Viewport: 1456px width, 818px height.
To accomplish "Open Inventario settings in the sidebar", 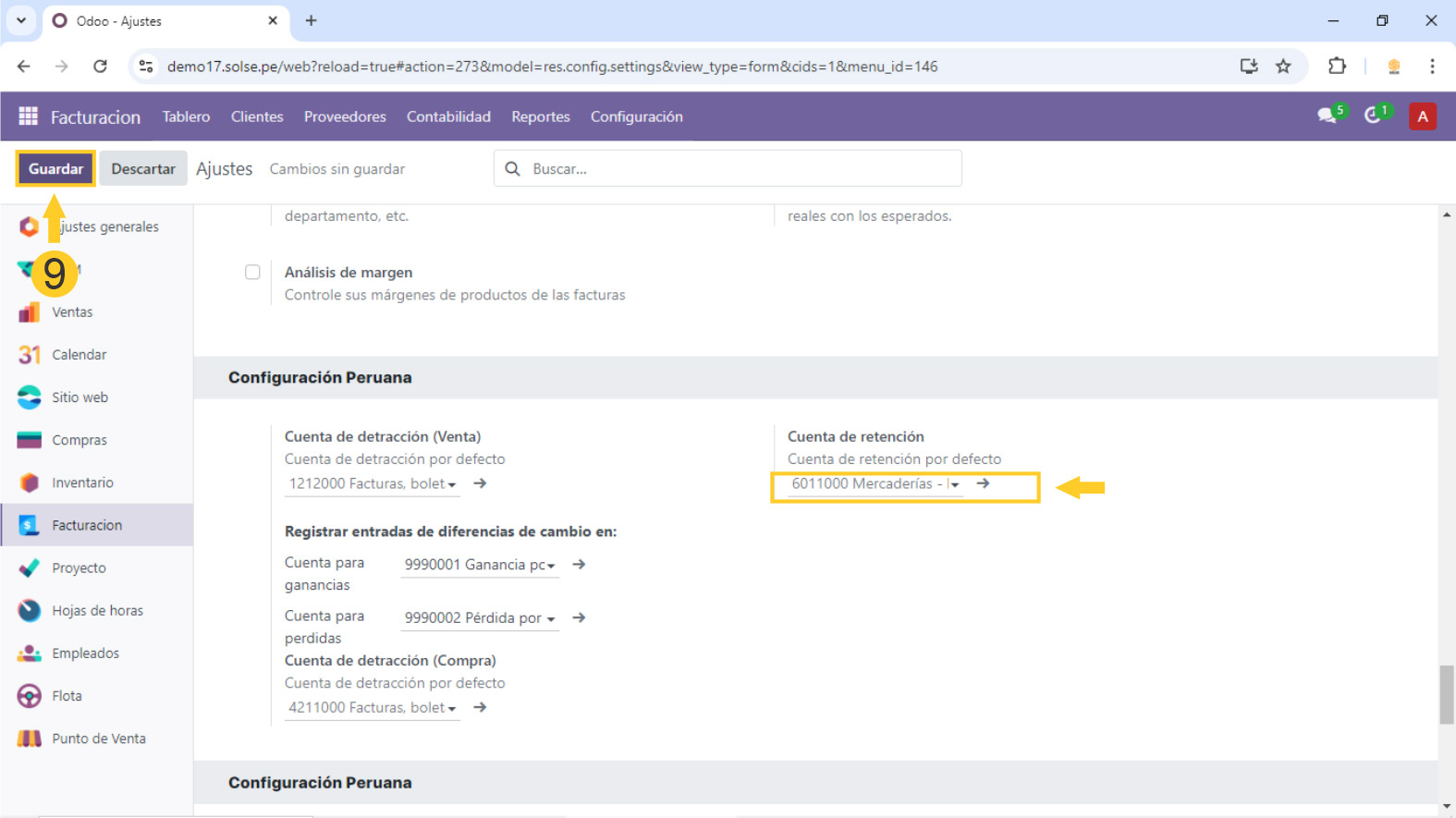I will pos(82,482).
